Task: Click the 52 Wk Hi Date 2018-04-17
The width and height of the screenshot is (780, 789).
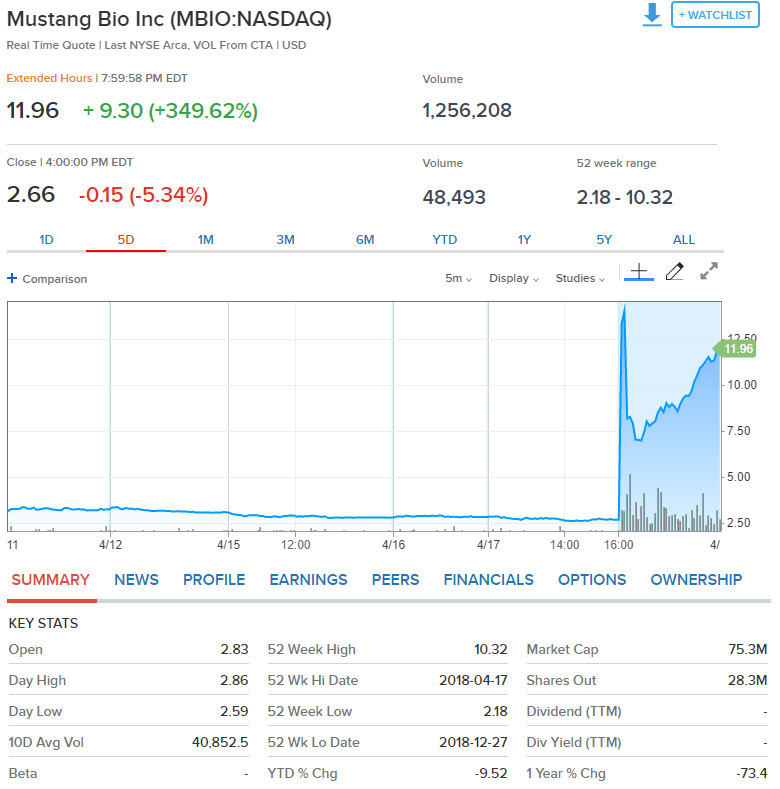Action: click(x=474, y=680)
